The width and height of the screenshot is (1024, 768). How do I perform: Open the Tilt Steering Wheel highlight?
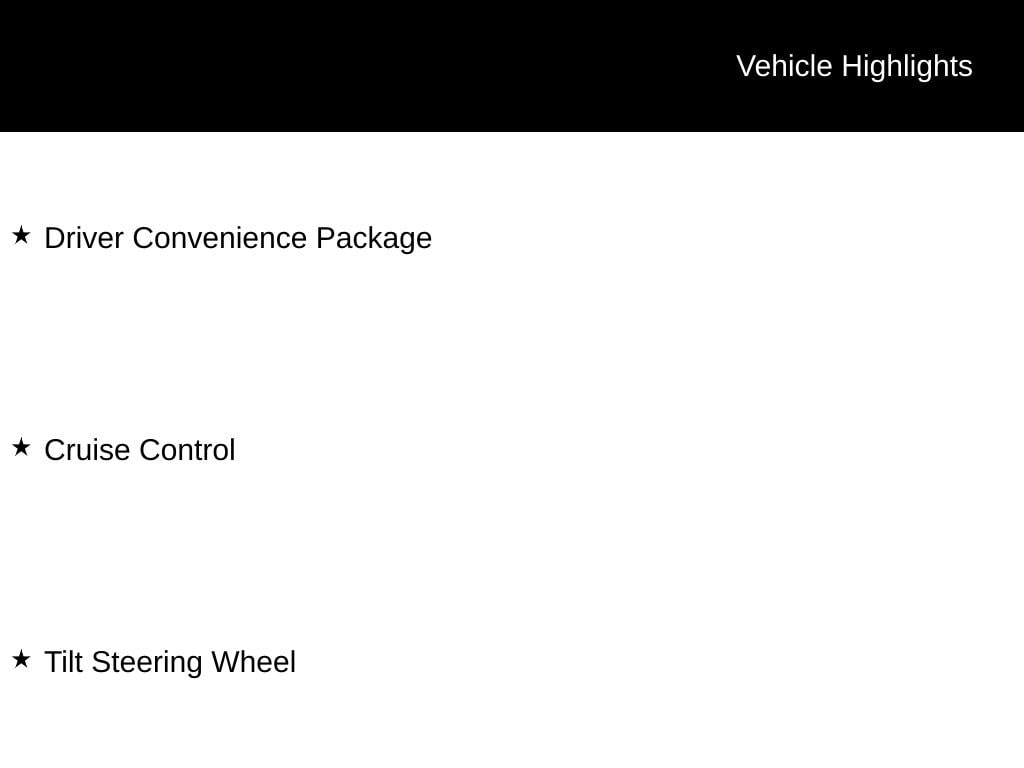pyautogui.click(x=170, y=662)
